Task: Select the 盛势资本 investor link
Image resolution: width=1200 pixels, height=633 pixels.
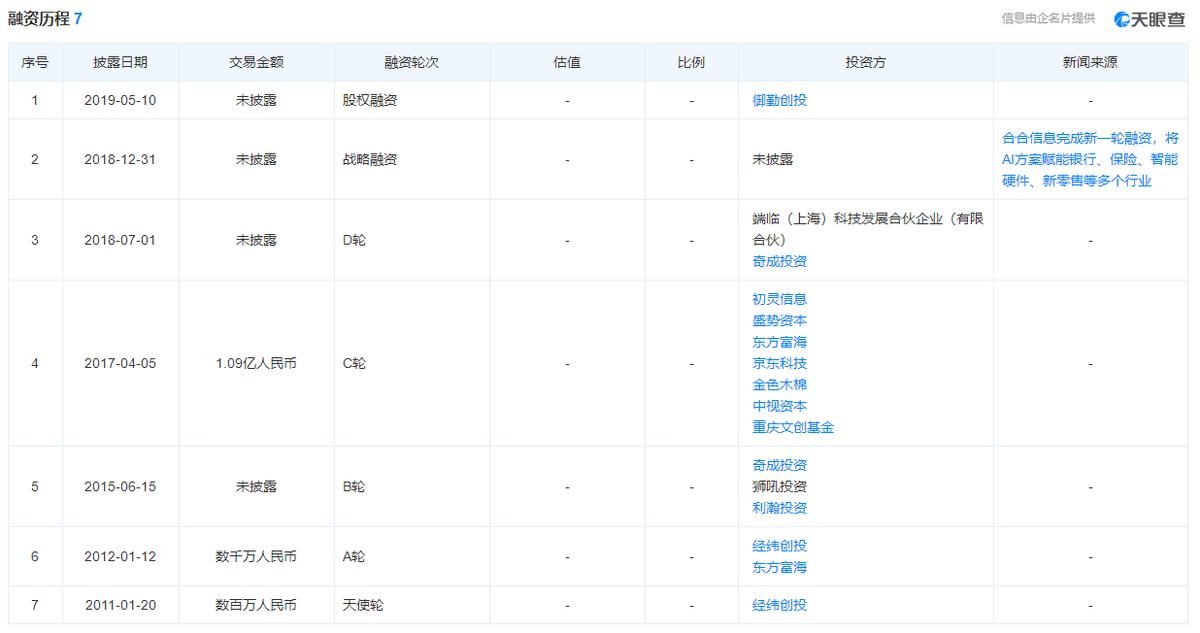Action: pyautogui.click(x=779, y=320)
